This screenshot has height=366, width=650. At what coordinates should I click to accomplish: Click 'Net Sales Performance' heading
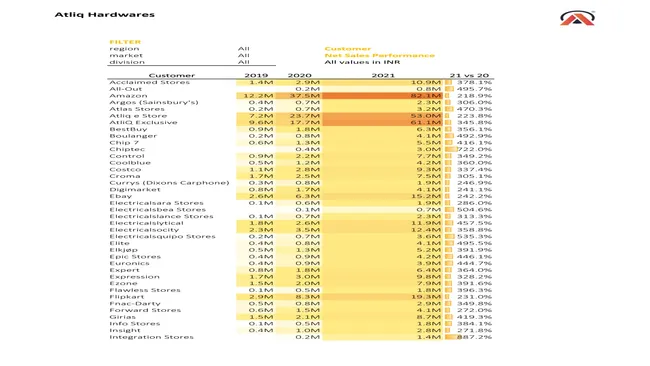tap(379, 56)
